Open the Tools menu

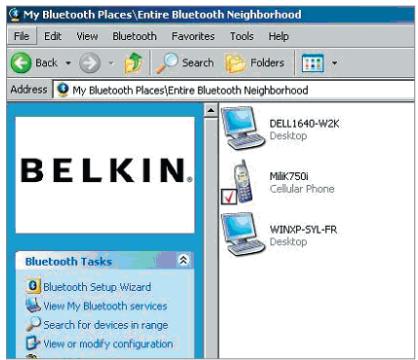(x=242, y=36)
